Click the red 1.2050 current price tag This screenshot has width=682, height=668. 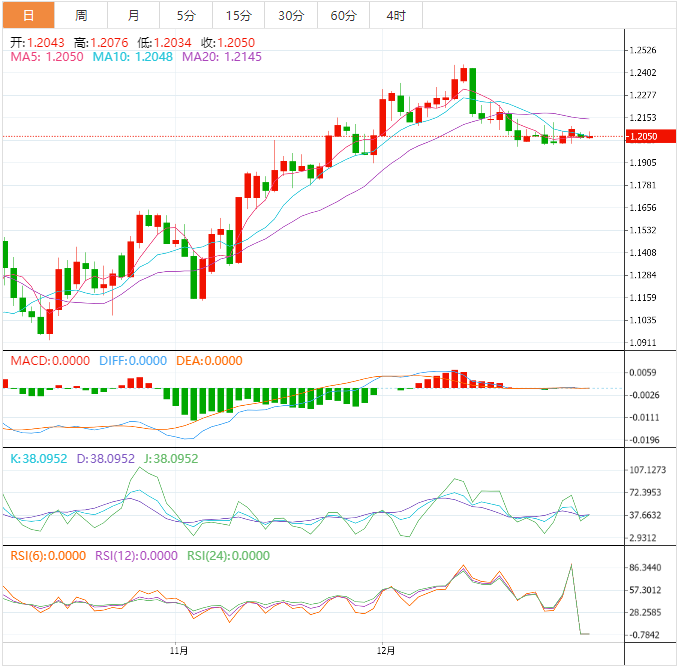coord(642,136)
